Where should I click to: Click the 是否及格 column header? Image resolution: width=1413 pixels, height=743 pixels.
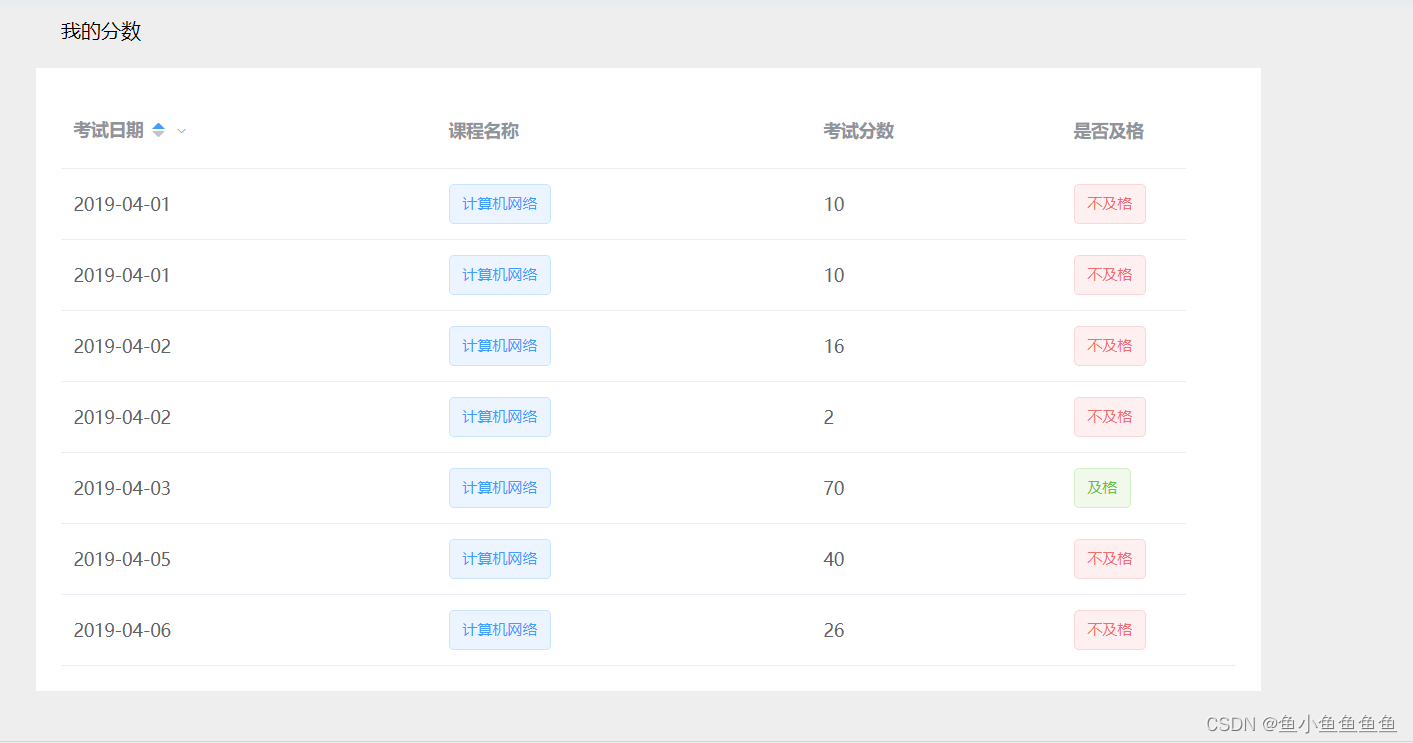click(x=1109, y=131)
